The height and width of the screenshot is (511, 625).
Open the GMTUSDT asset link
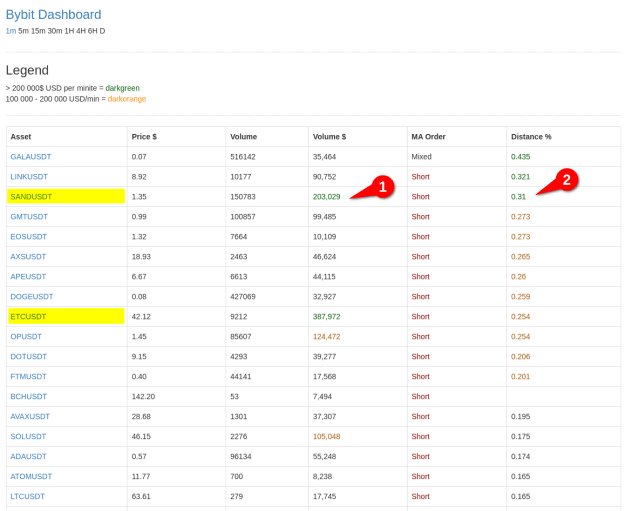pos(29,216)
